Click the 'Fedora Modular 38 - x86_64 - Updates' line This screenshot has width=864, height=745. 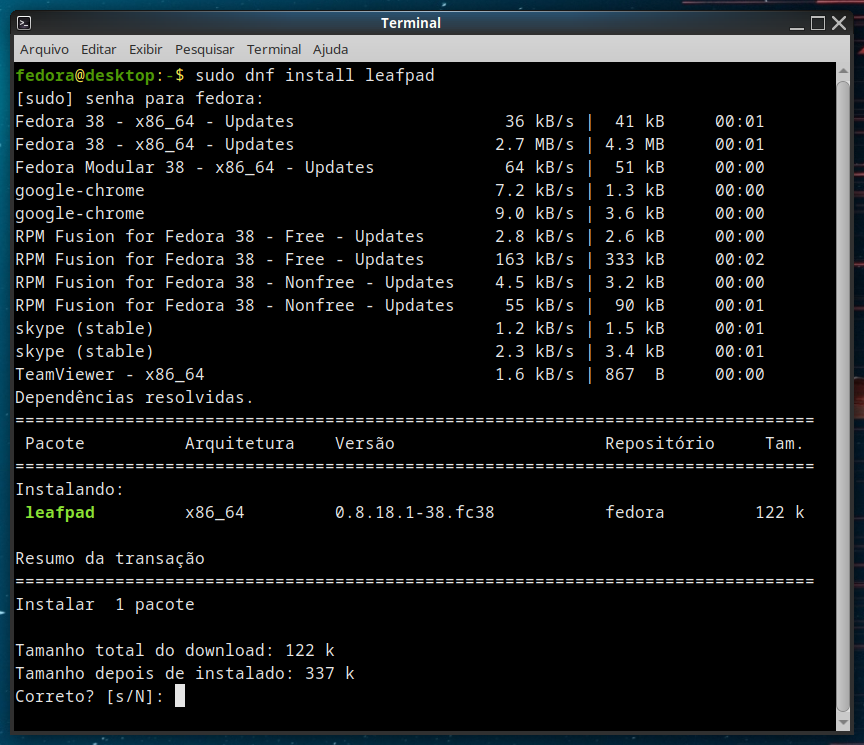click(195, 168)
